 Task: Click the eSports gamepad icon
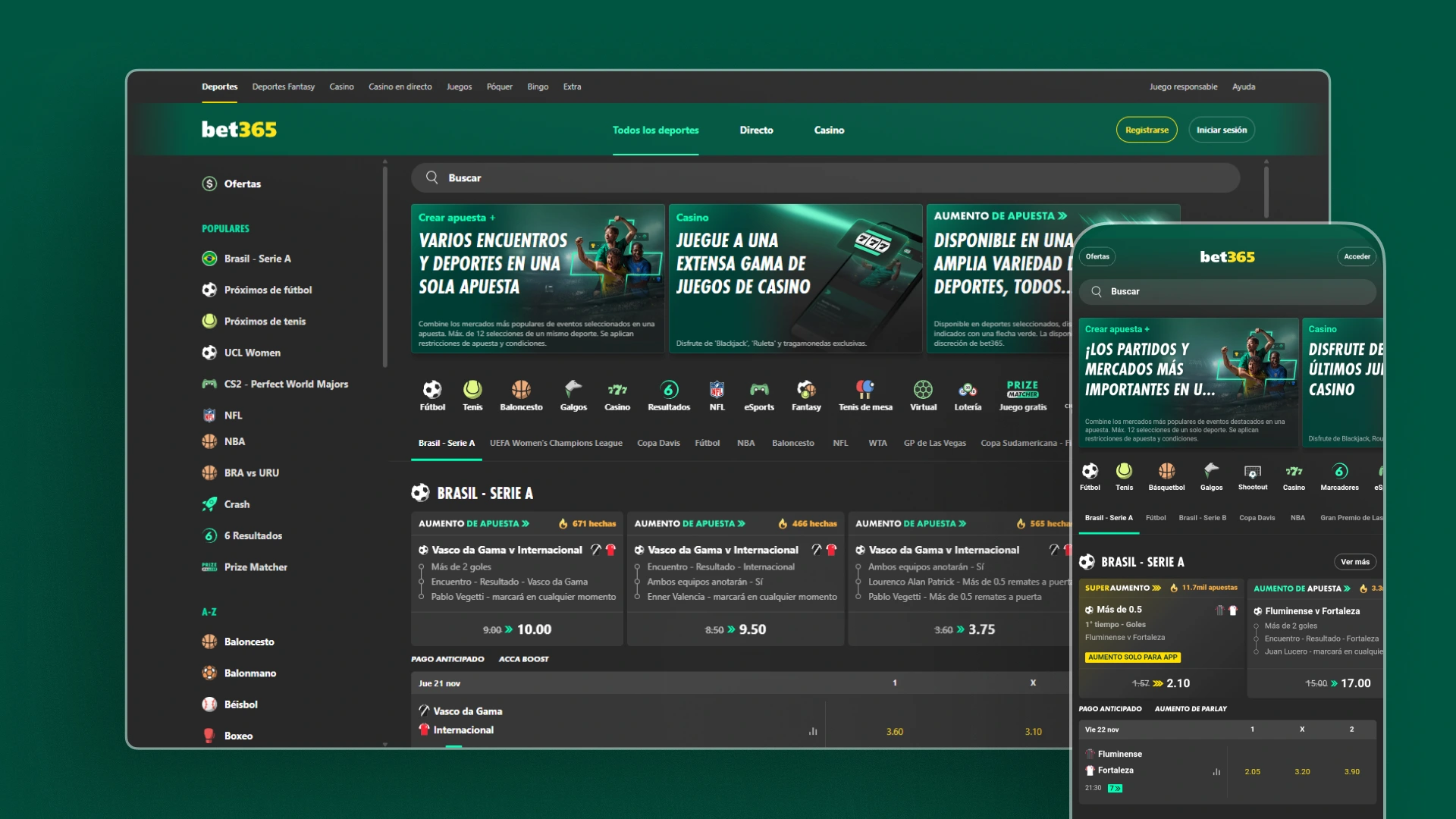(x=759, y=390)
